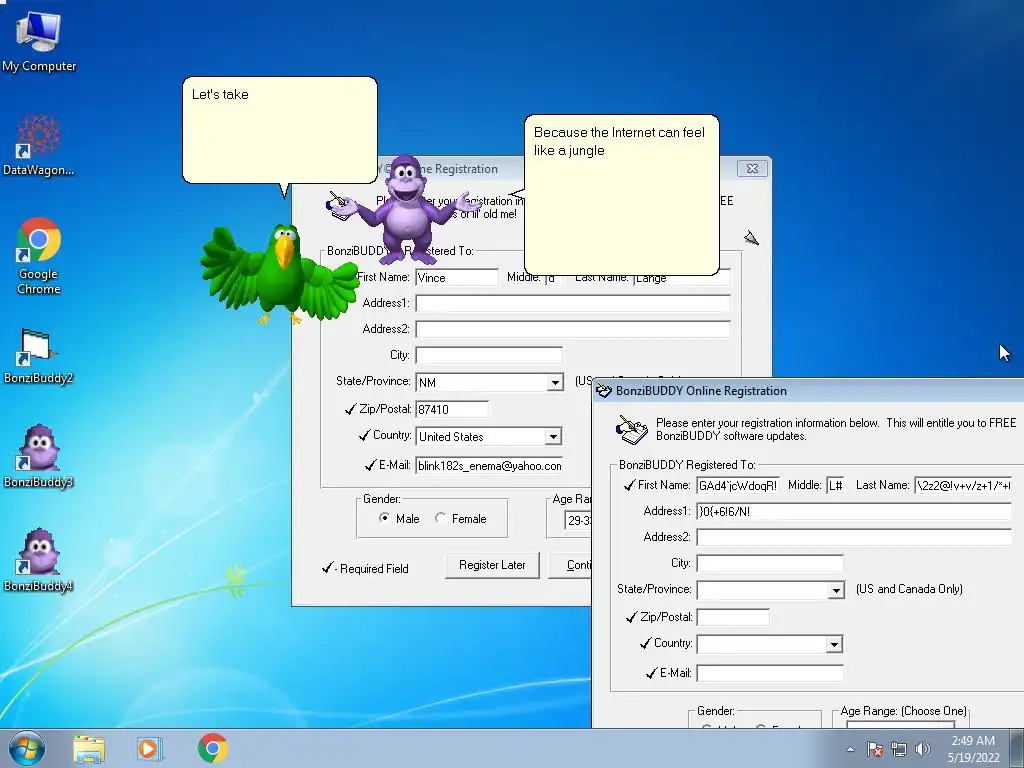Launch the Google Chrome desktop shortcut
1024x768 pixels.
pos(39,255)
